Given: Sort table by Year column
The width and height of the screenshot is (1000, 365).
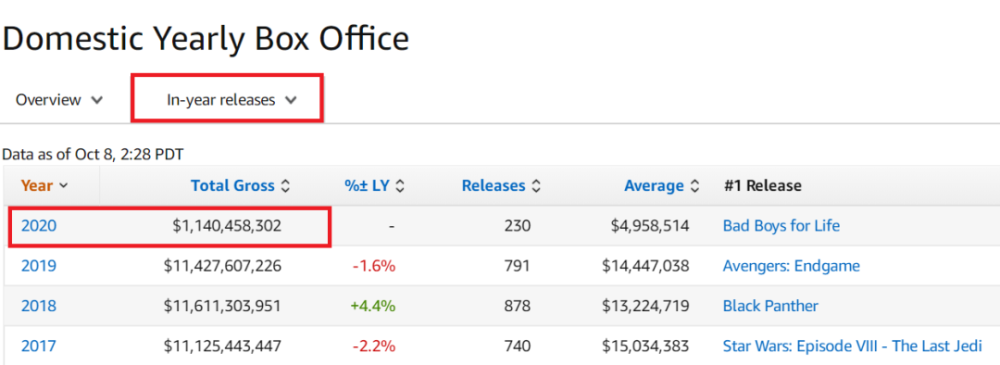Looking at the screenshot, I should (44, 186).
